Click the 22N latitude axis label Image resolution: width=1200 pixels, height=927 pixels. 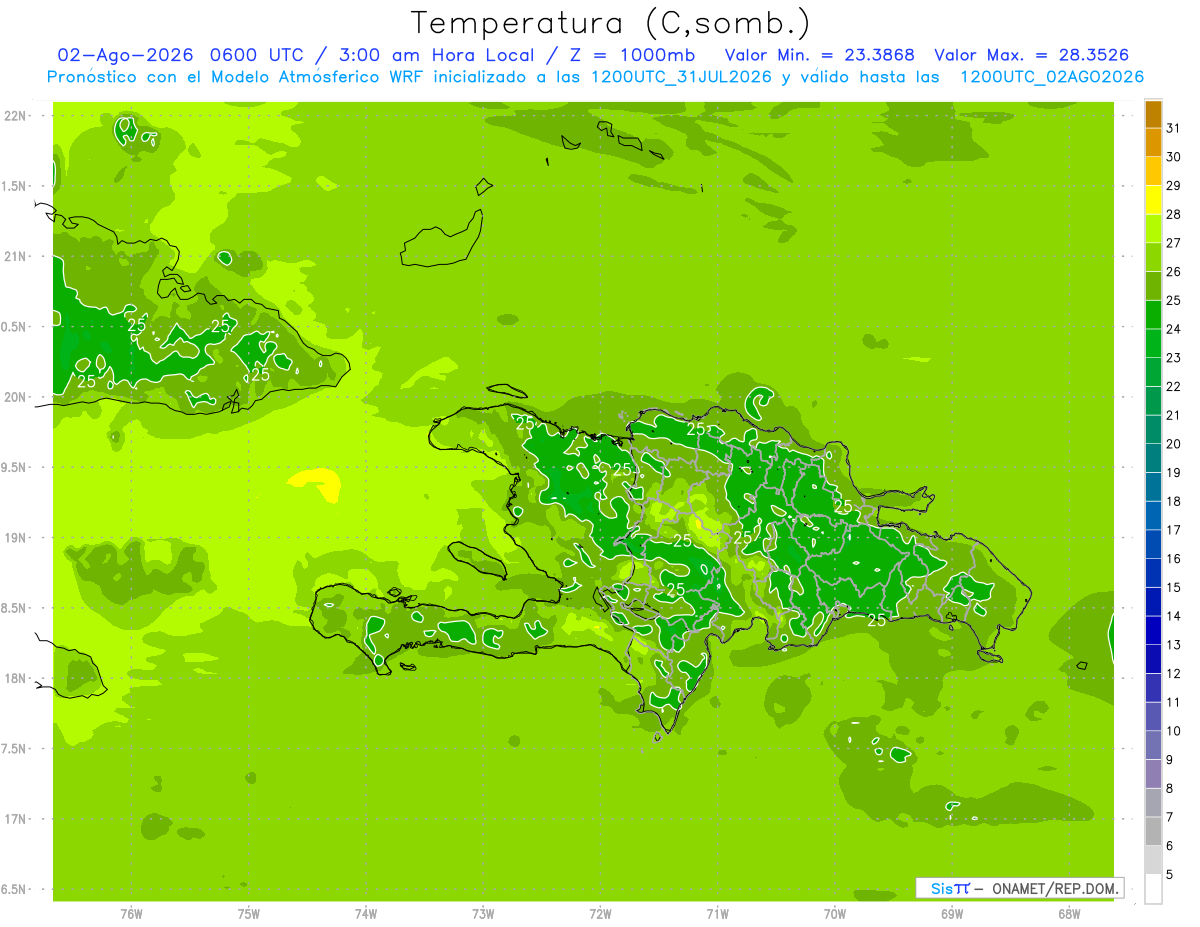click(x=17, y=116)
